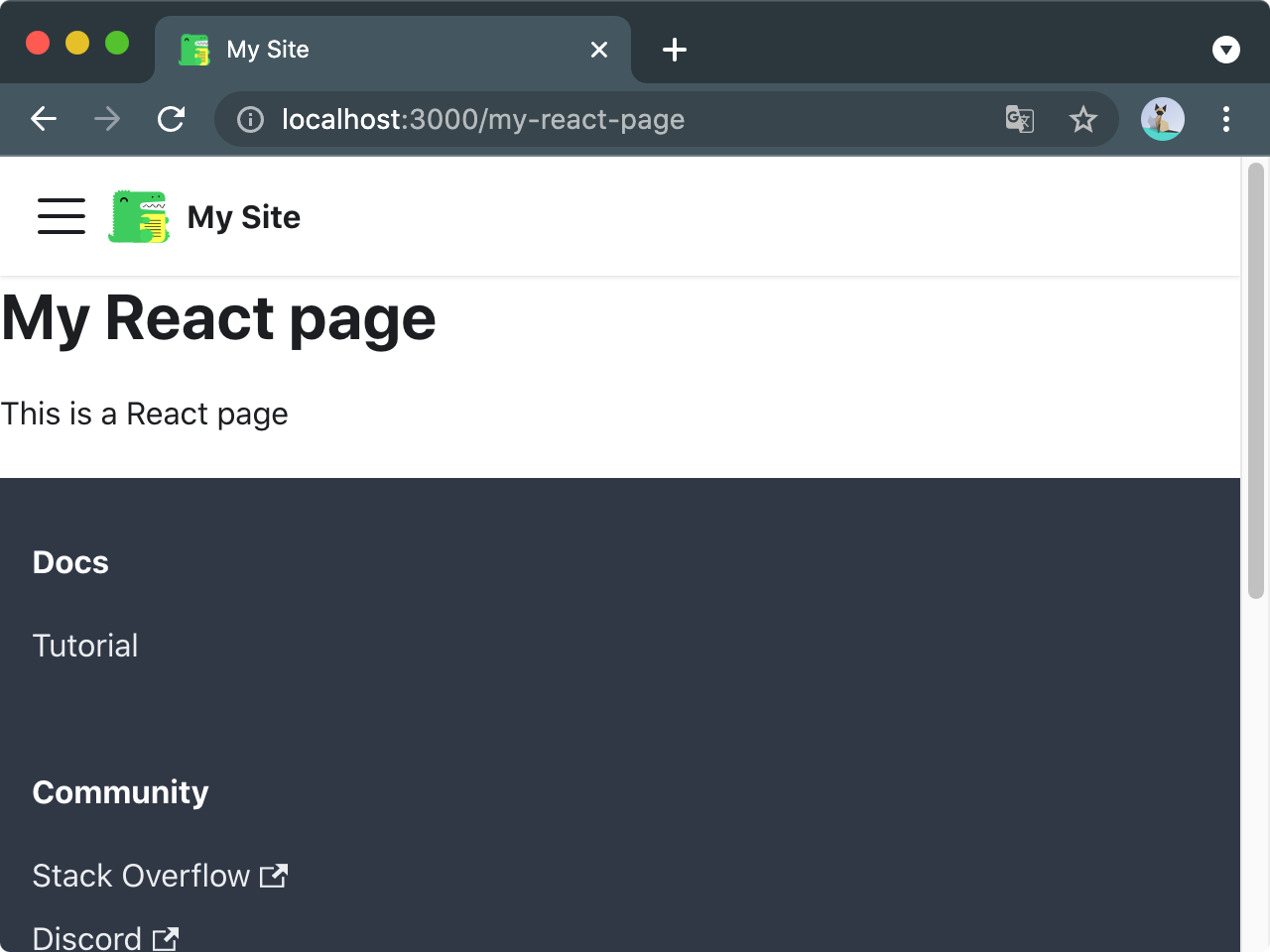Open a new tab with the plus button
The width and height of the screenshot is (1270, 952).
click(x=675, y=50)
